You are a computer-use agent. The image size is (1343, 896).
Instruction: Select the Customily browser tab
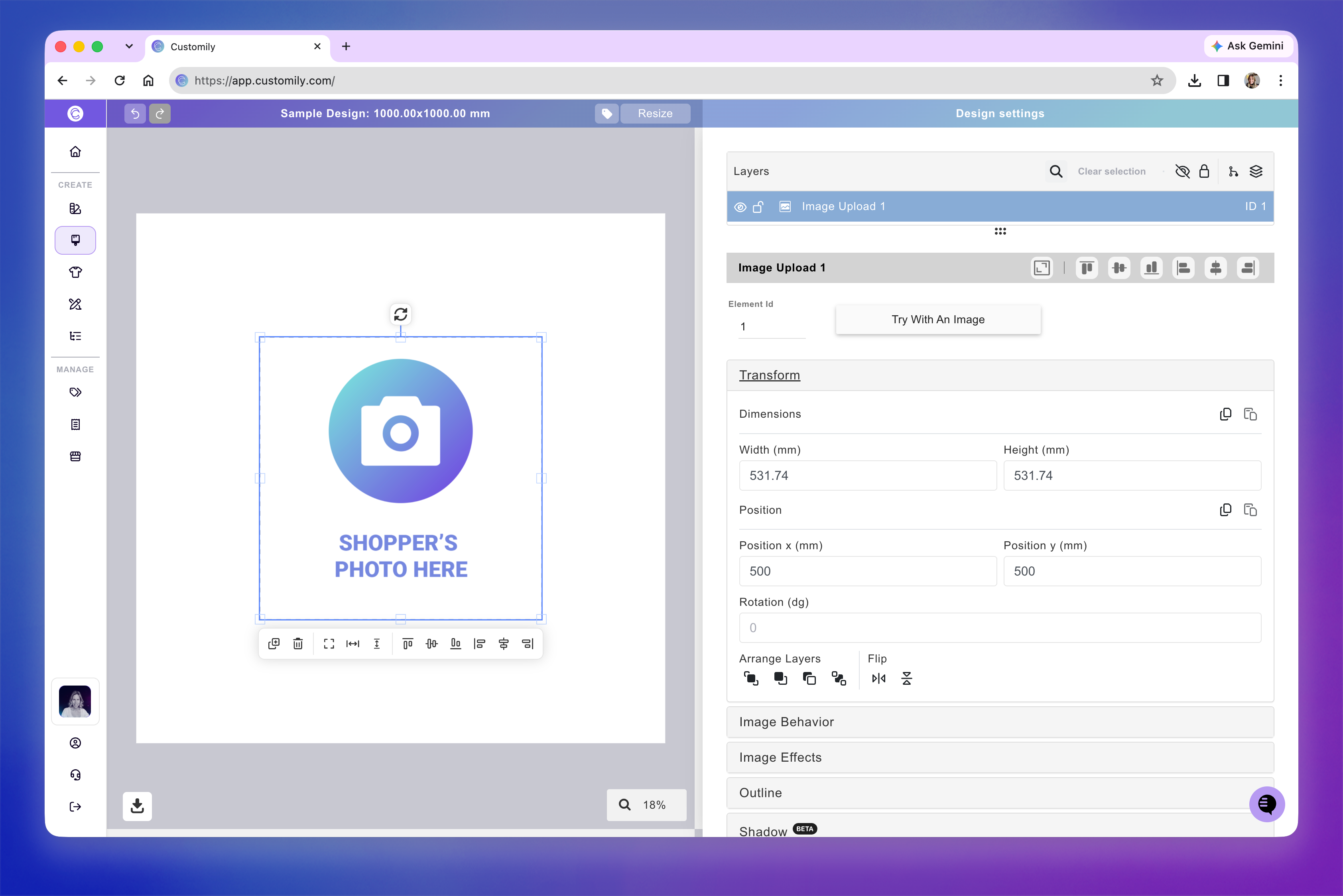[x=238, y=47]
